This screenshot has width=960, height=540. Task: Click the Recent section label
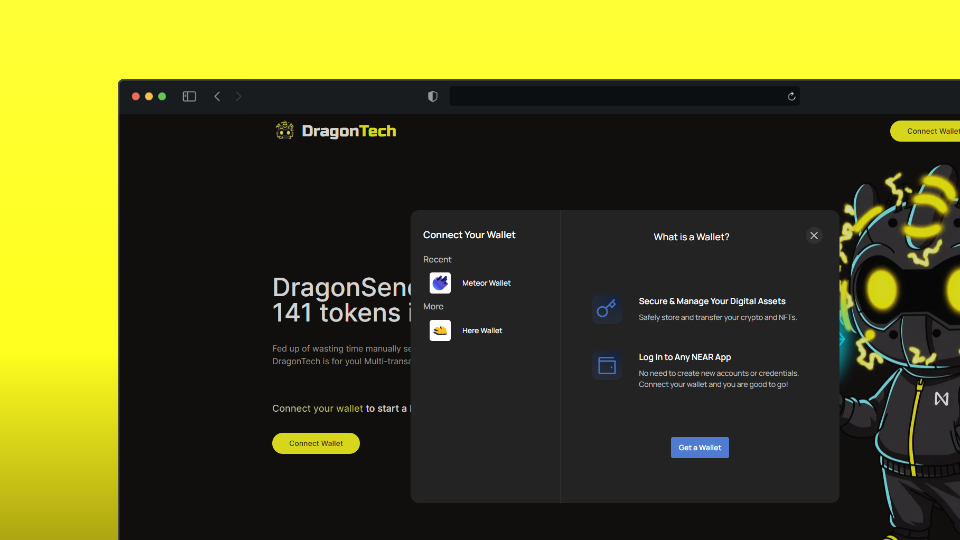[437, 260]
